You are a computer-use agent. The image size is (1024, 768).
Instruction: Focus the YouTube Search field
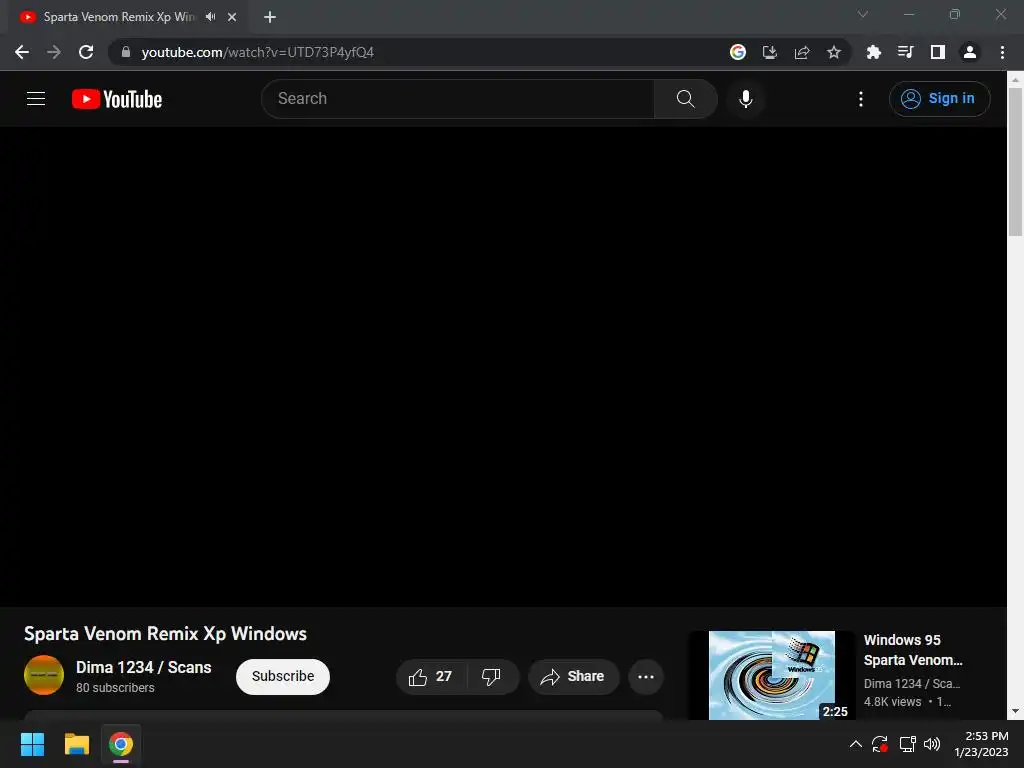coord(458,99)
